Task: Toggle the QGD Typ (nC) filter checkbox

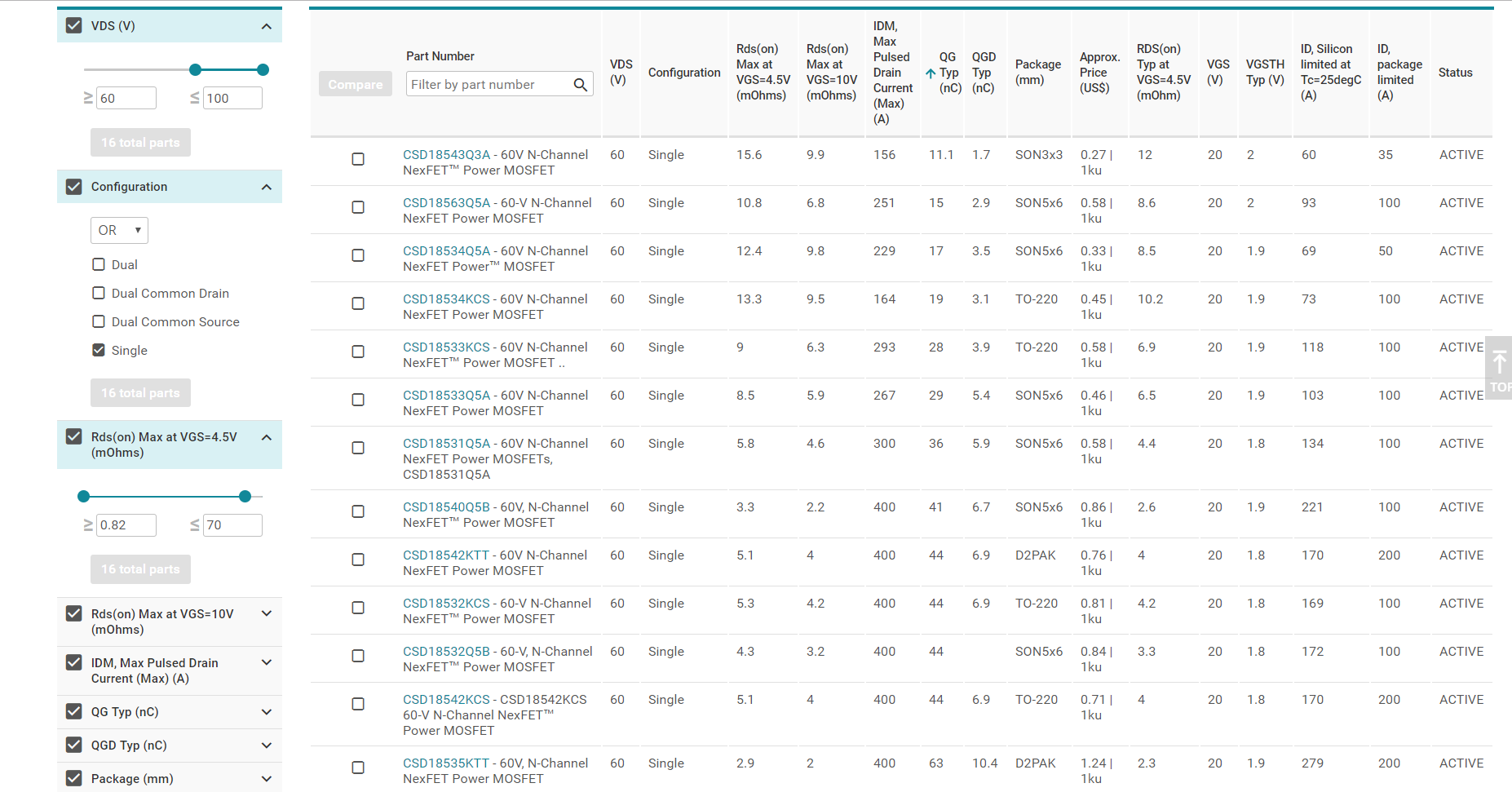Action: tap(74, 745)
